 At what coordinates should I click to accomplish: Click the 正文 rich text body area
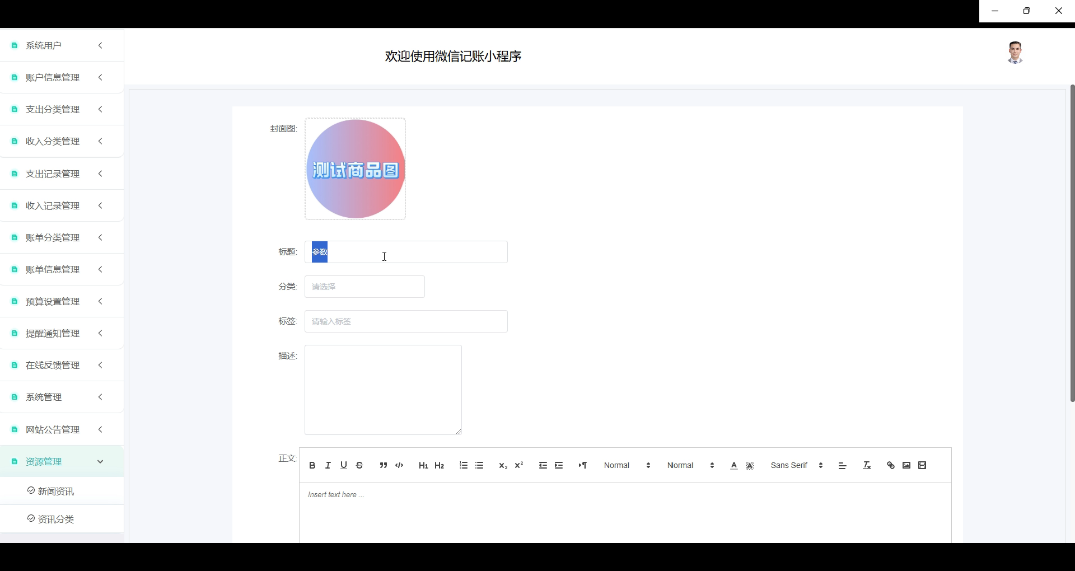tap(625, 513)
